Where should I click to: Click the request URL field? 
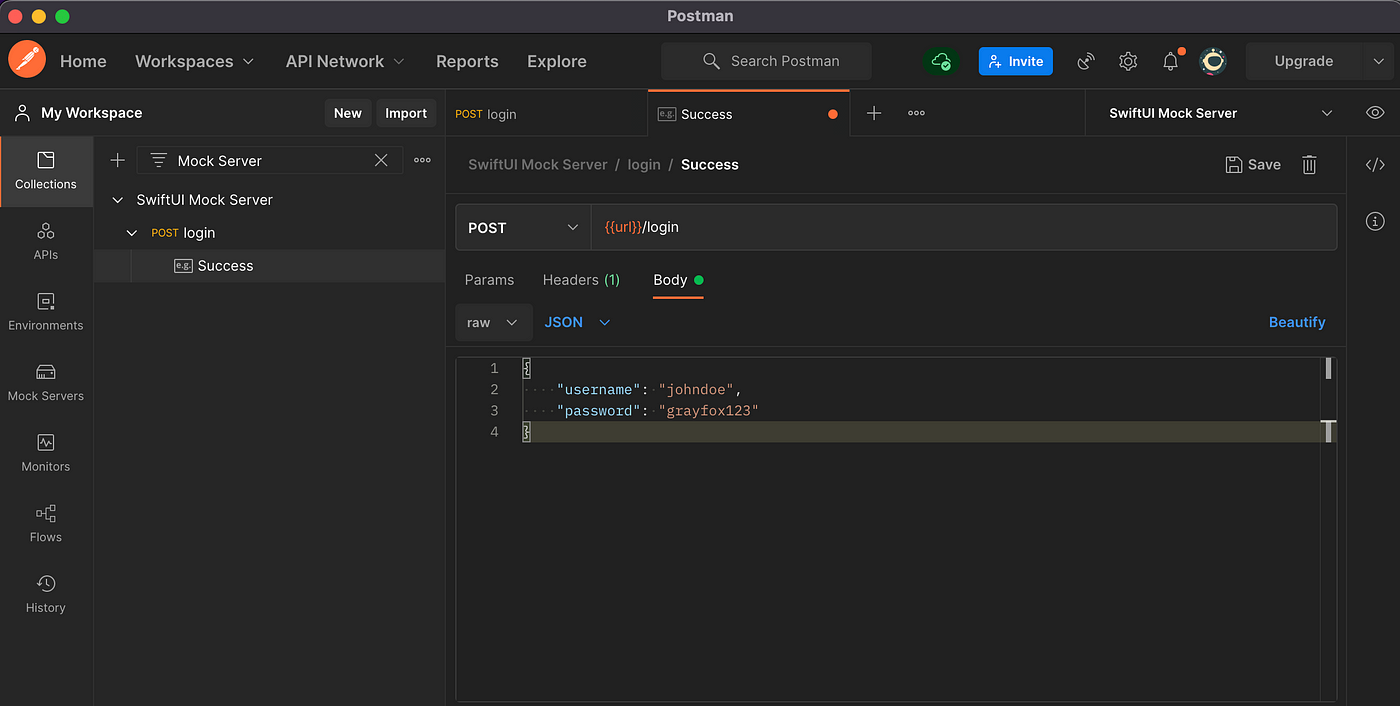(x=964, y=227)
